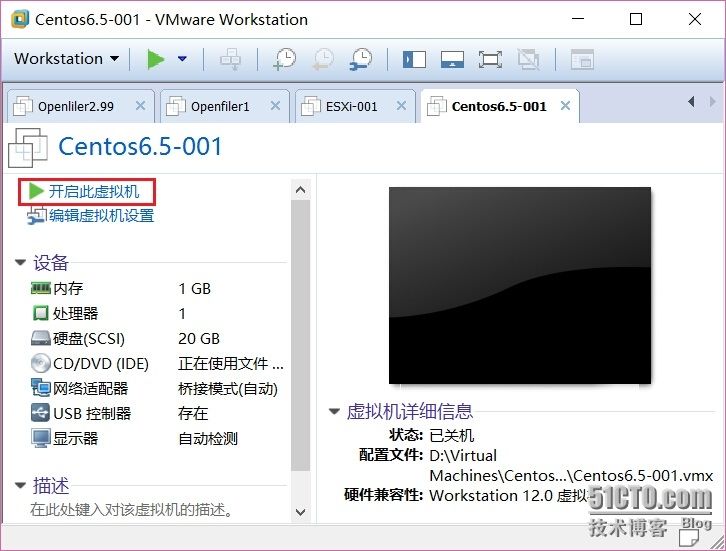Open the snapshot manager icon
This screenshot has width=726, height=551.
(x=361, y=59)
